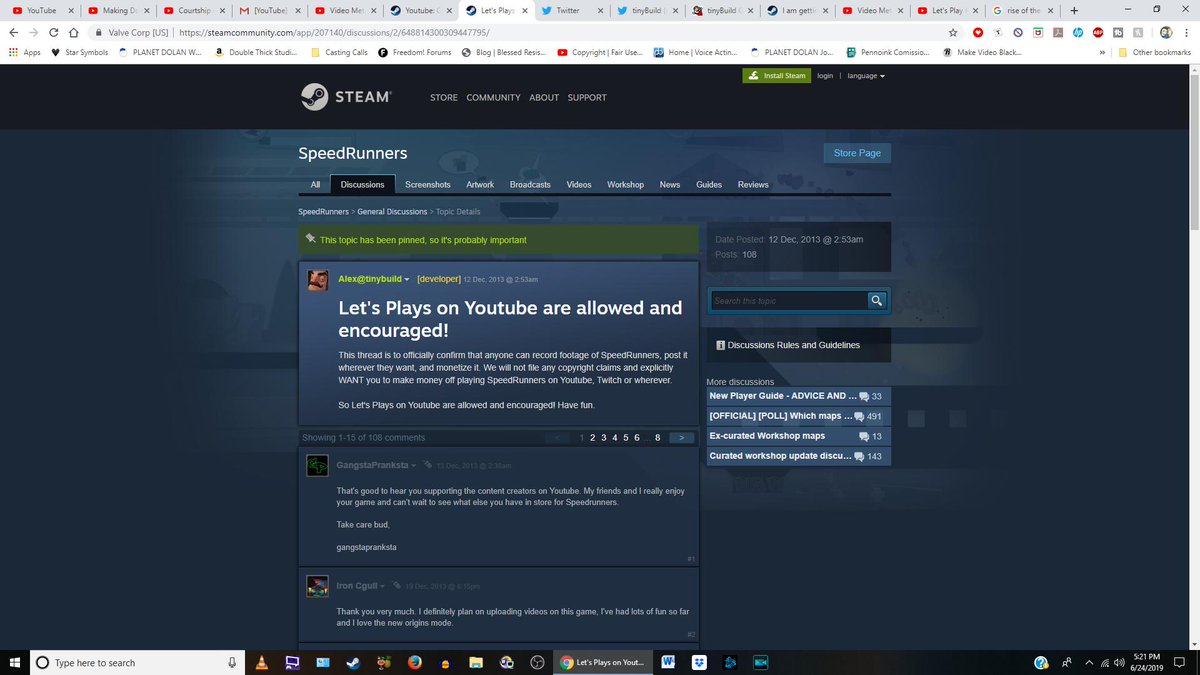Click the search magnifier button in topic search

click(x=877, y=300)
